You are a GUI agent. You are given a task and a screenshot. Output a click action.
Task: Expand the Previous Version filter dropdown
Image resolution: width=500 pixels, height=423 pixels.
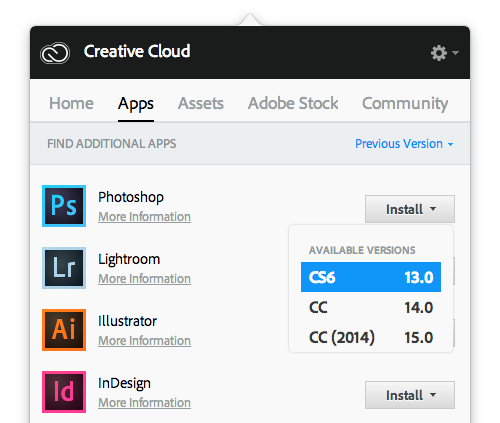[x=404, y=144]
